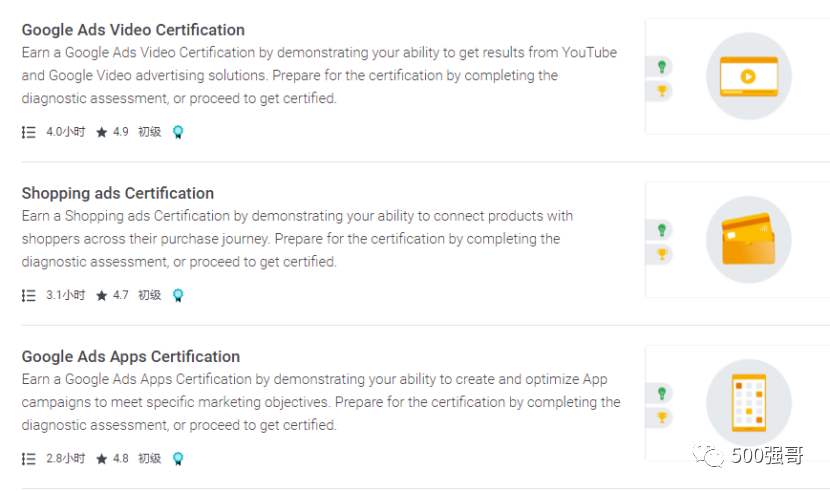The height and width of the screenshot is (491, 830).
Task: Click trophy icon beside the video thumbnail
Action: (x=661, y=91)
